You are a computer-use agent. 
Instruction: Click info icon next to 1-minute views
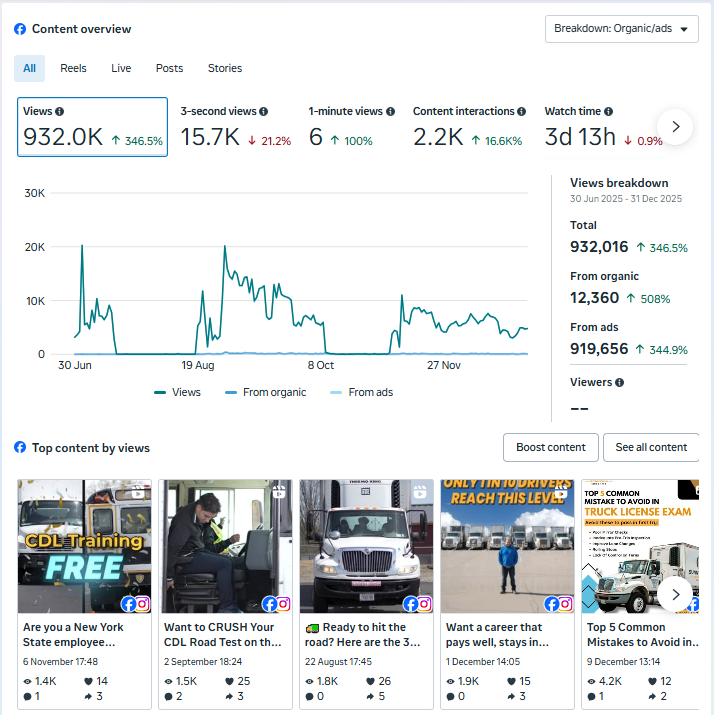click(x=390, y=111)
